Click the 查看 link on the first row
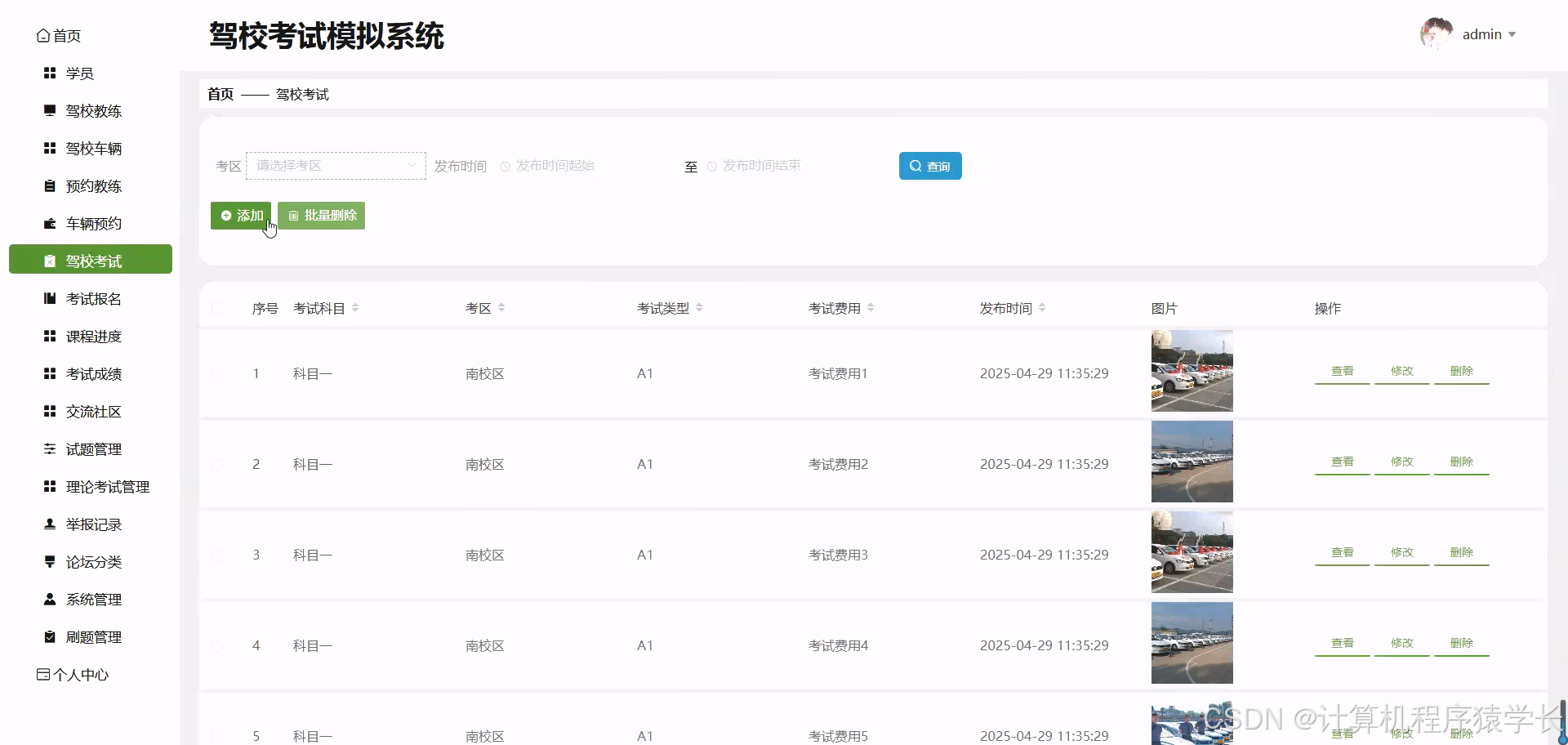This screenshot has width=1568, height=745. pos(1342,370)
